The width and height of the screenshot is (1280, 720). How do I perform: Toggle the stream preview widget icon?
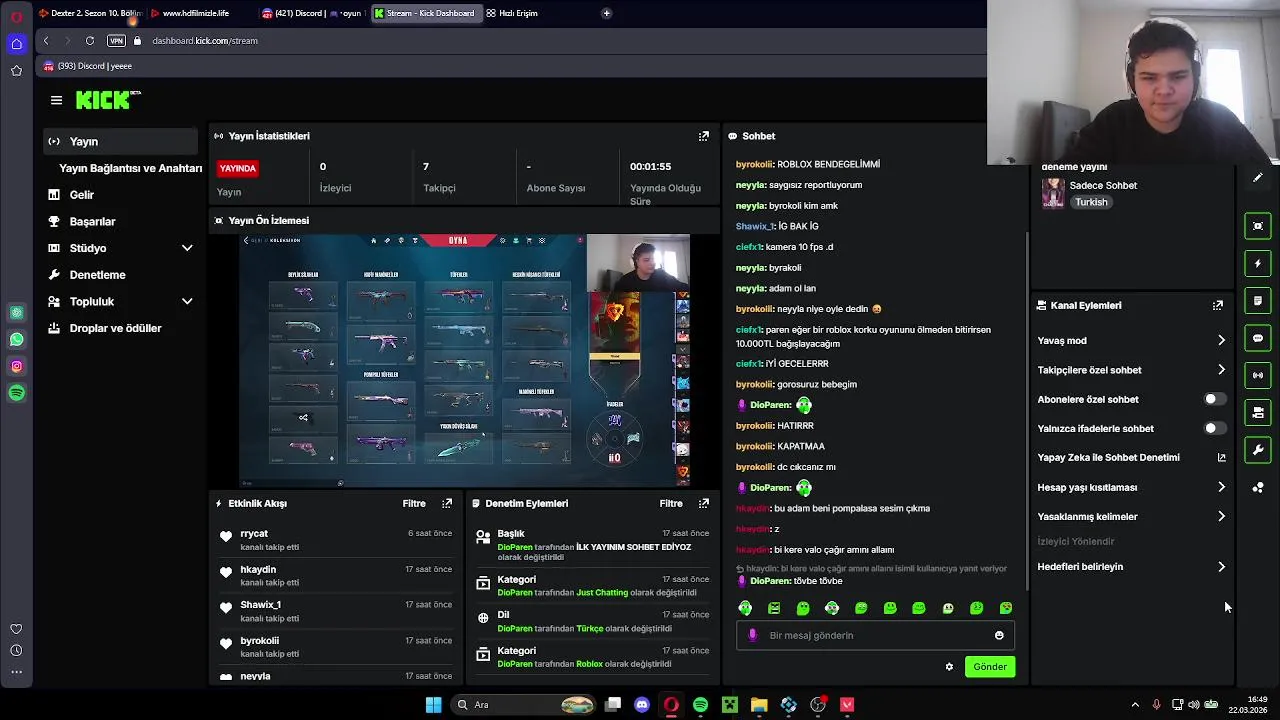point(1258,226)
